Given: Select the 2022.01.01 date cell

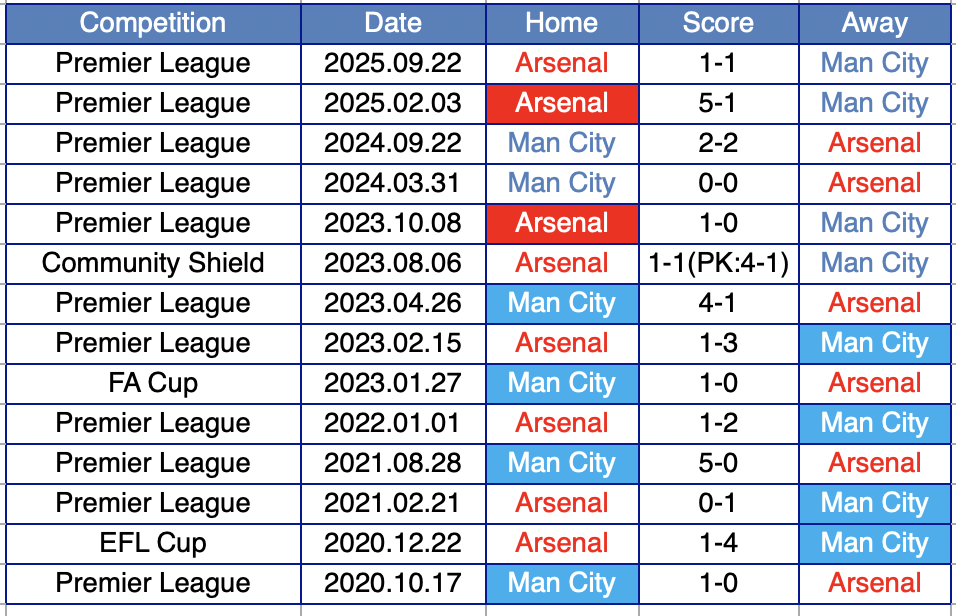Looking at the screenshot, I should (392, 423).
